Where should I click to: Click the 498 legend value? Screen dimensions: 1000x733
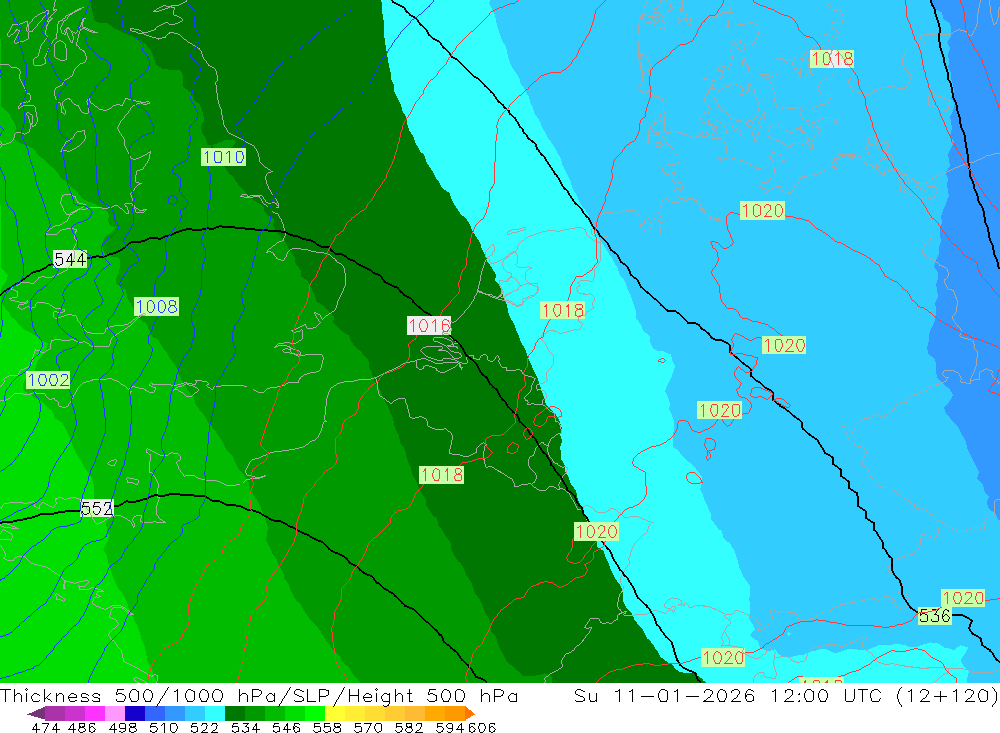coord(123,728)
